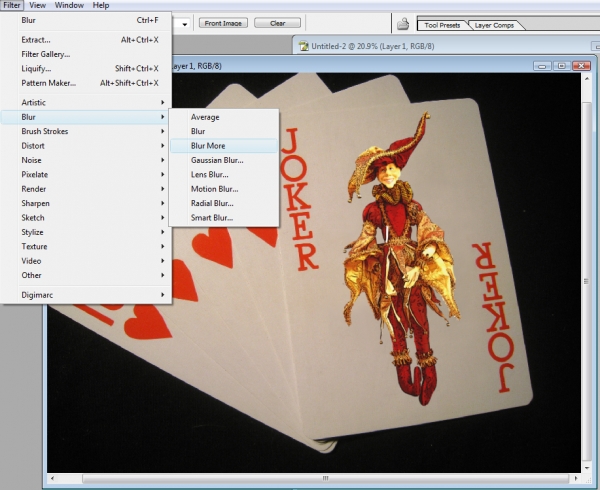Open Motion Blur... dialog
This screenshot has width=600, height=490.
[224, 189]
